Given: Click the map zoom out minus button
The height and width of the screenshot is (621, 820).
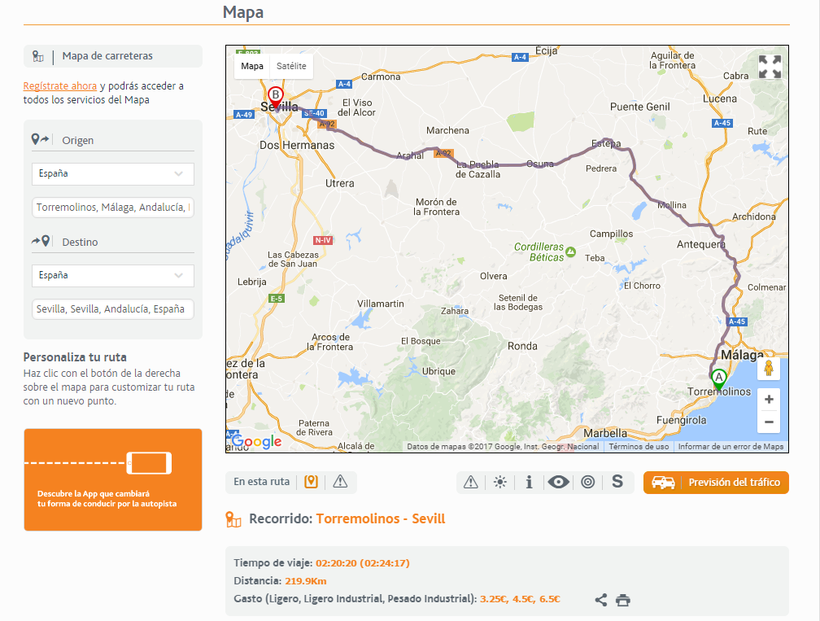Looking at the screenshot, I should 768,422.
